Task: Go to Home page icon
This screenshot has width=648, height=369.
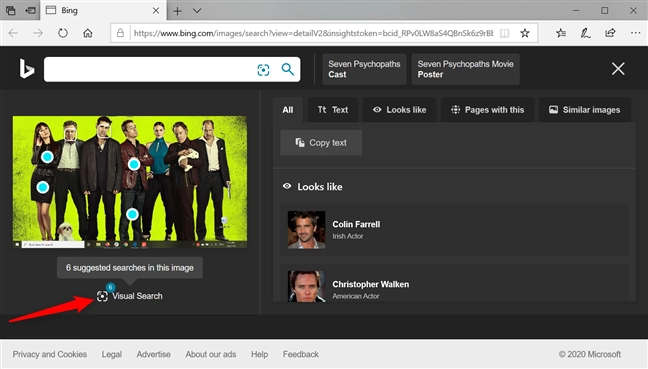Action: [x=88, y=33]
